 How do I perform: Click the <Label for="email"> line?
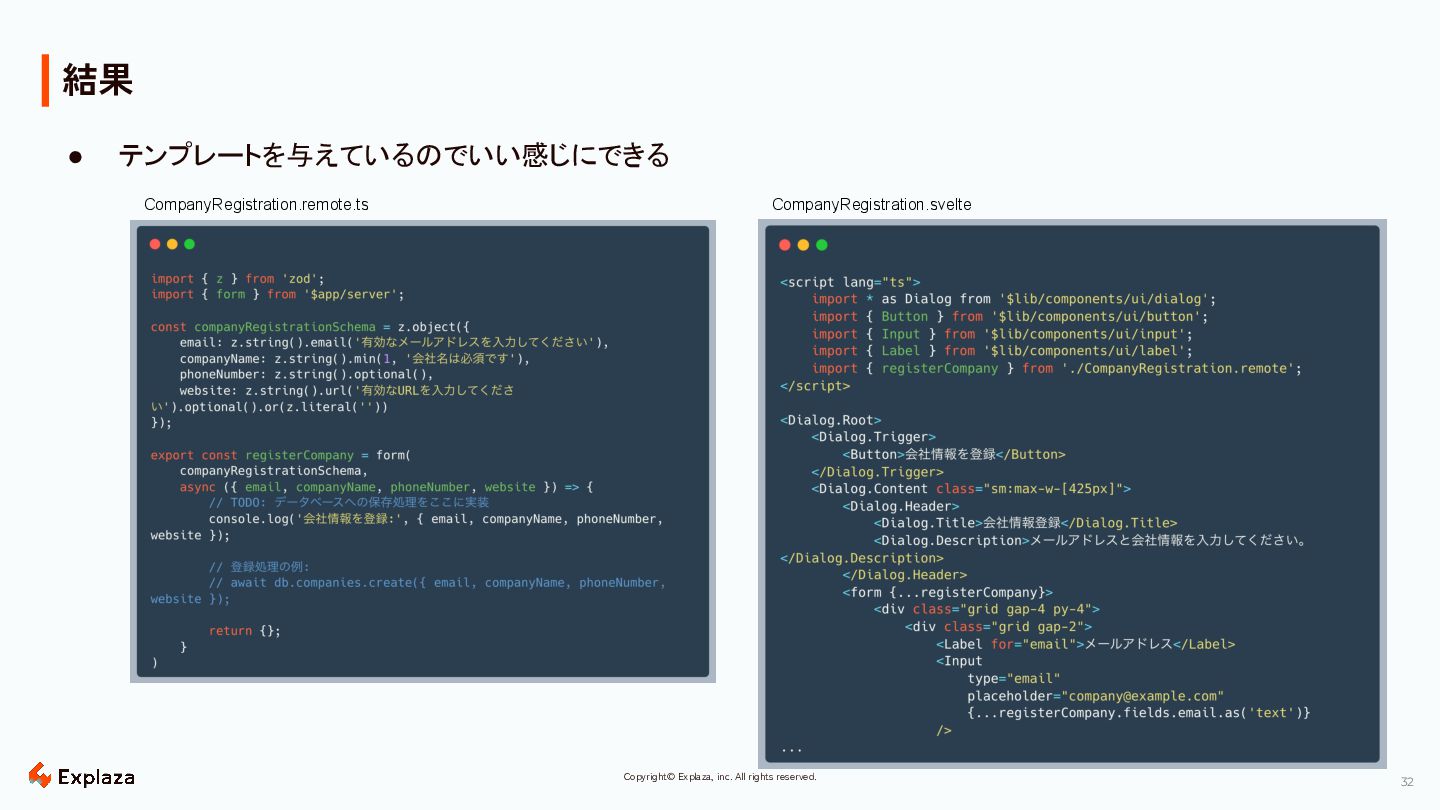tap(1086, 644)
